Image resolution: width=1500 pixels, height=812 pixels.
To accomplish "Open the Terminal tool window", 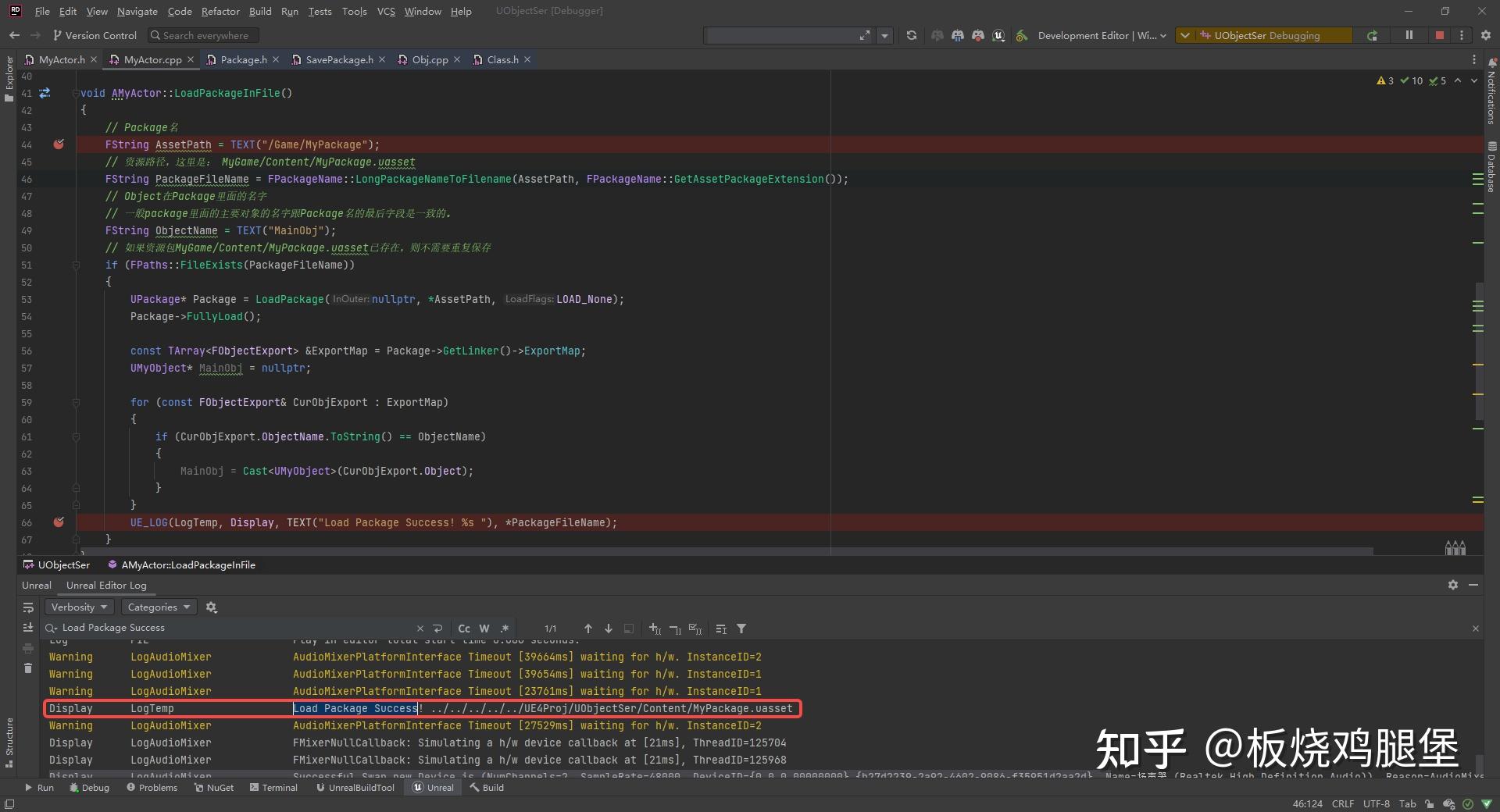I will pyautogui.click(x=273, y=788).
